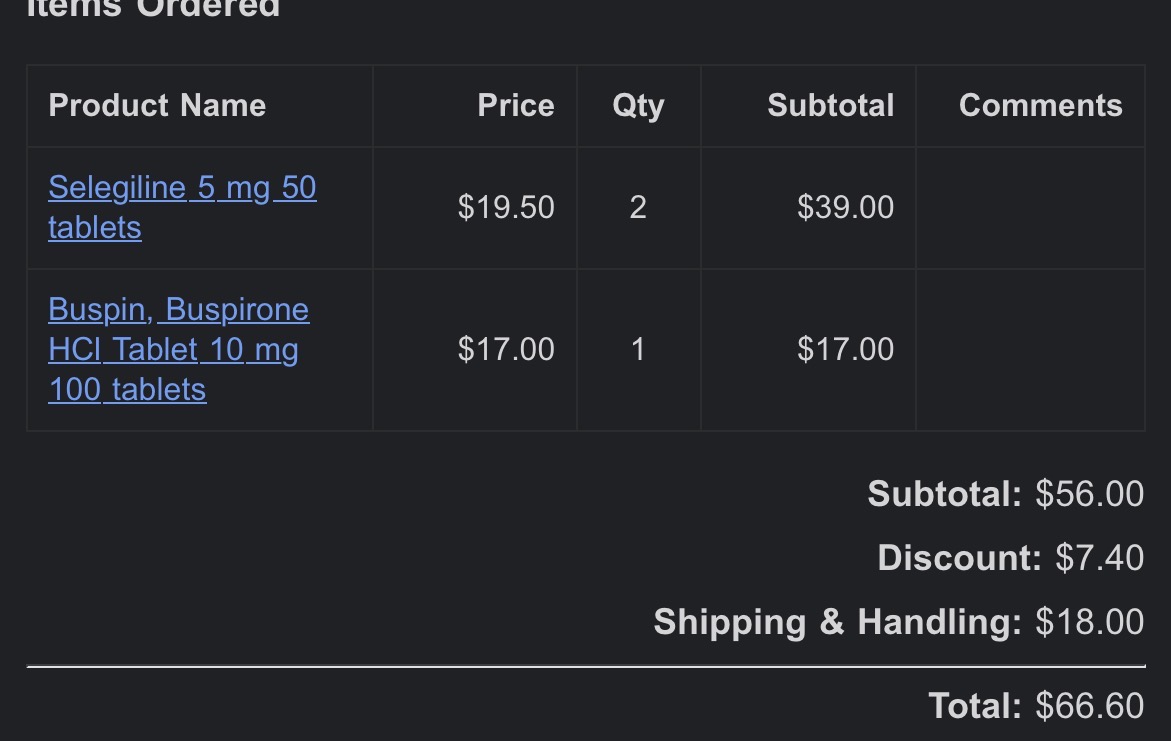Click the empty Comments cell for Selegiline
This screenshot has height=741, width=1171.
point(1031,208)
